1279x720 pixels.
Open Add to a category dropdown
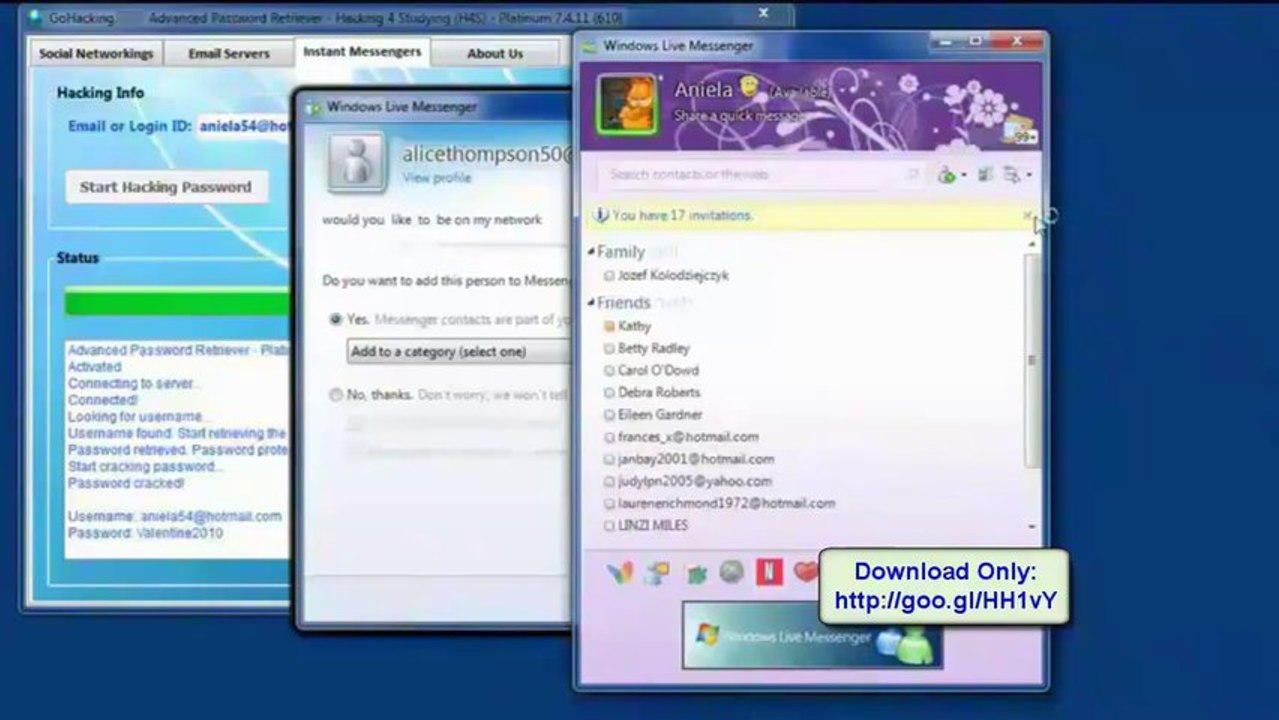[458, 352]
